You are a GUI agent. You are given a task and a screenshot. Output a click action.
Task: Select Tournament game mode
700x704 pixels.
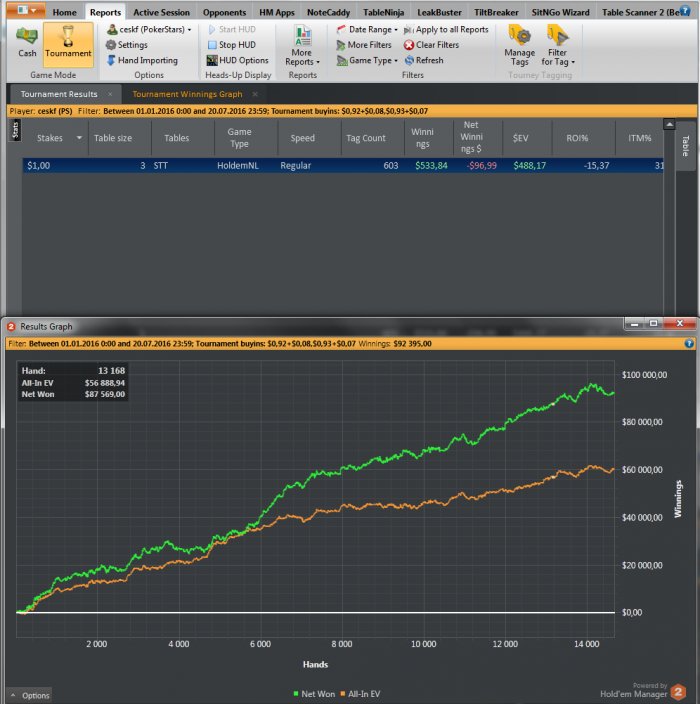pyautogui.click(x=68, y=44)
